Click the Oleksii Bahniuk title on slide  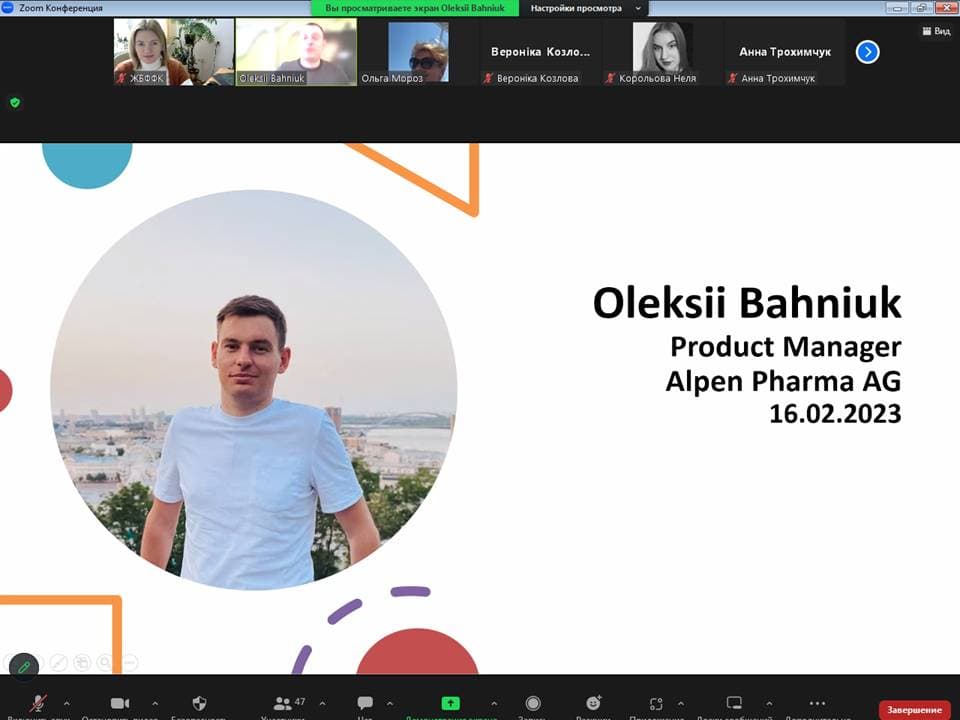coord(747,302)
